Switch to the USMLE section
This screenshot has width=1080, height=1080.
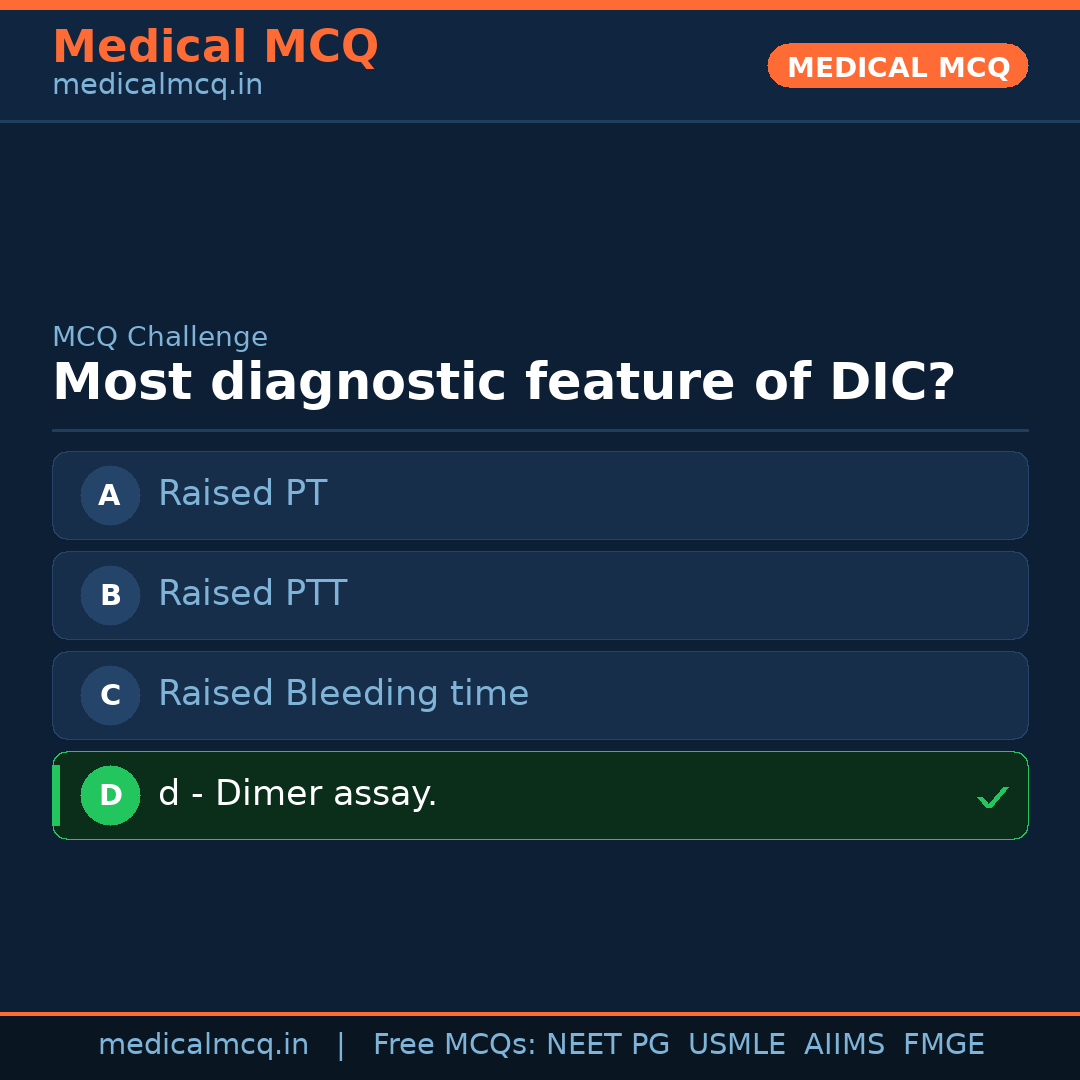[x=737, y=1044]
